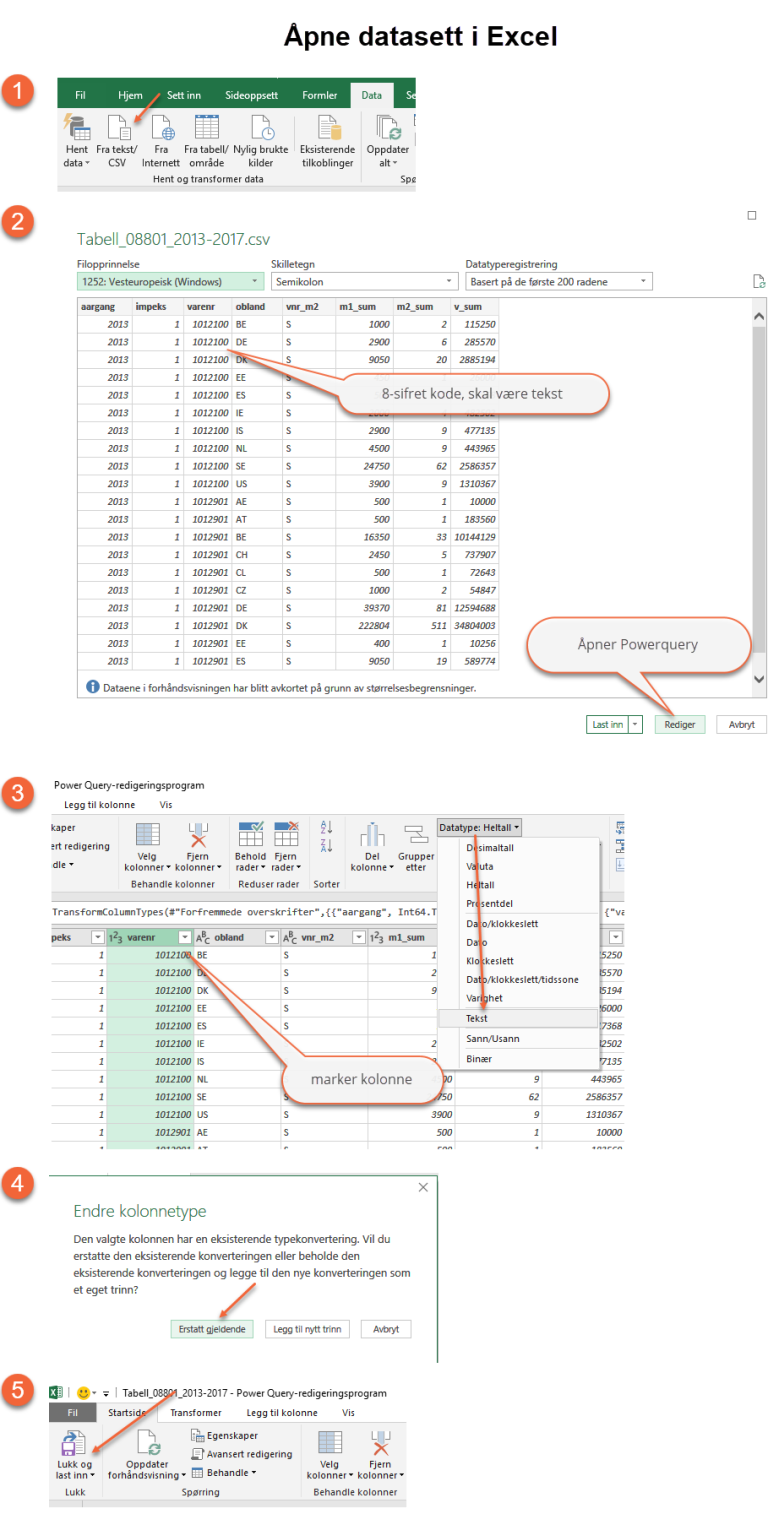The image size is (768, 1514).
Task: Click the Oppdater alt icon
Action: point(387,128)
